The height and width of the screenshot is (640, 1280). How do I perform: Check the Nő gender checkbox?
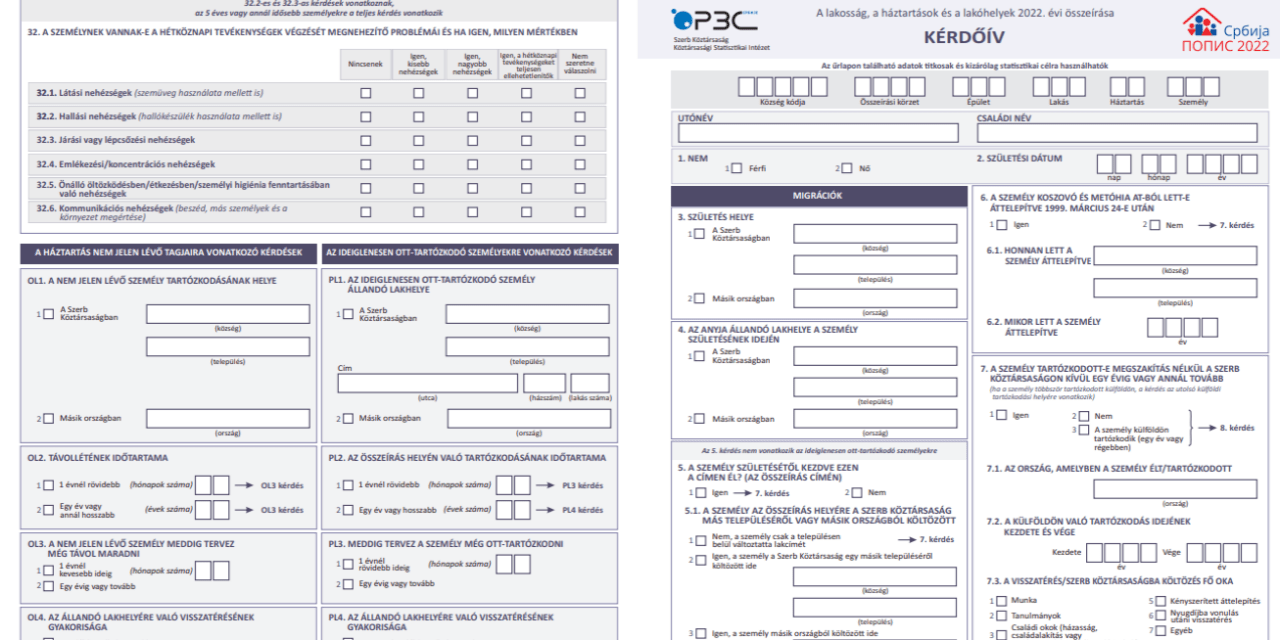point(848,169)
